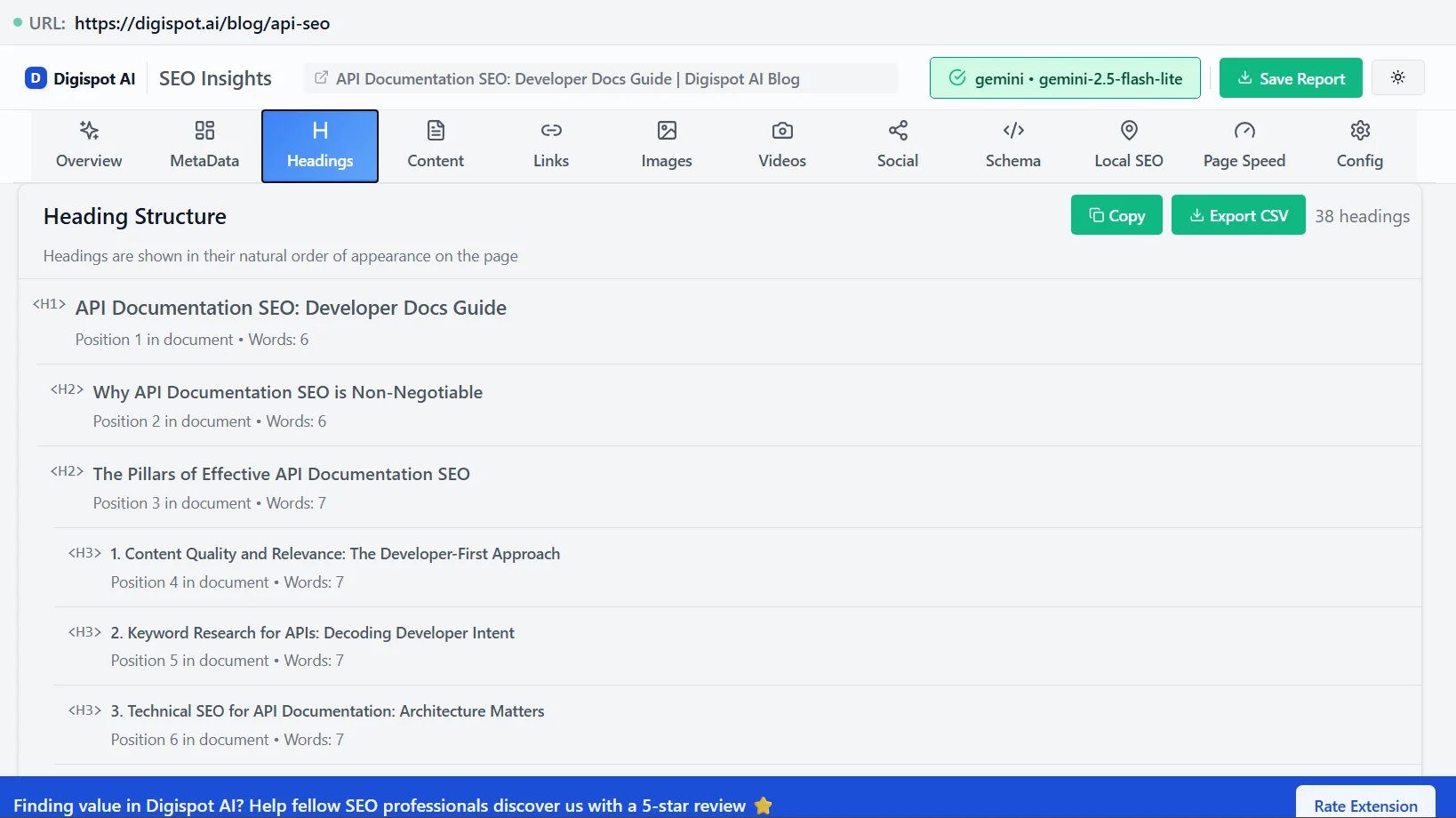Open the Content analysis panel
Screen dimensions: 1456x818
pyautogui.click(x=435, y=144)
